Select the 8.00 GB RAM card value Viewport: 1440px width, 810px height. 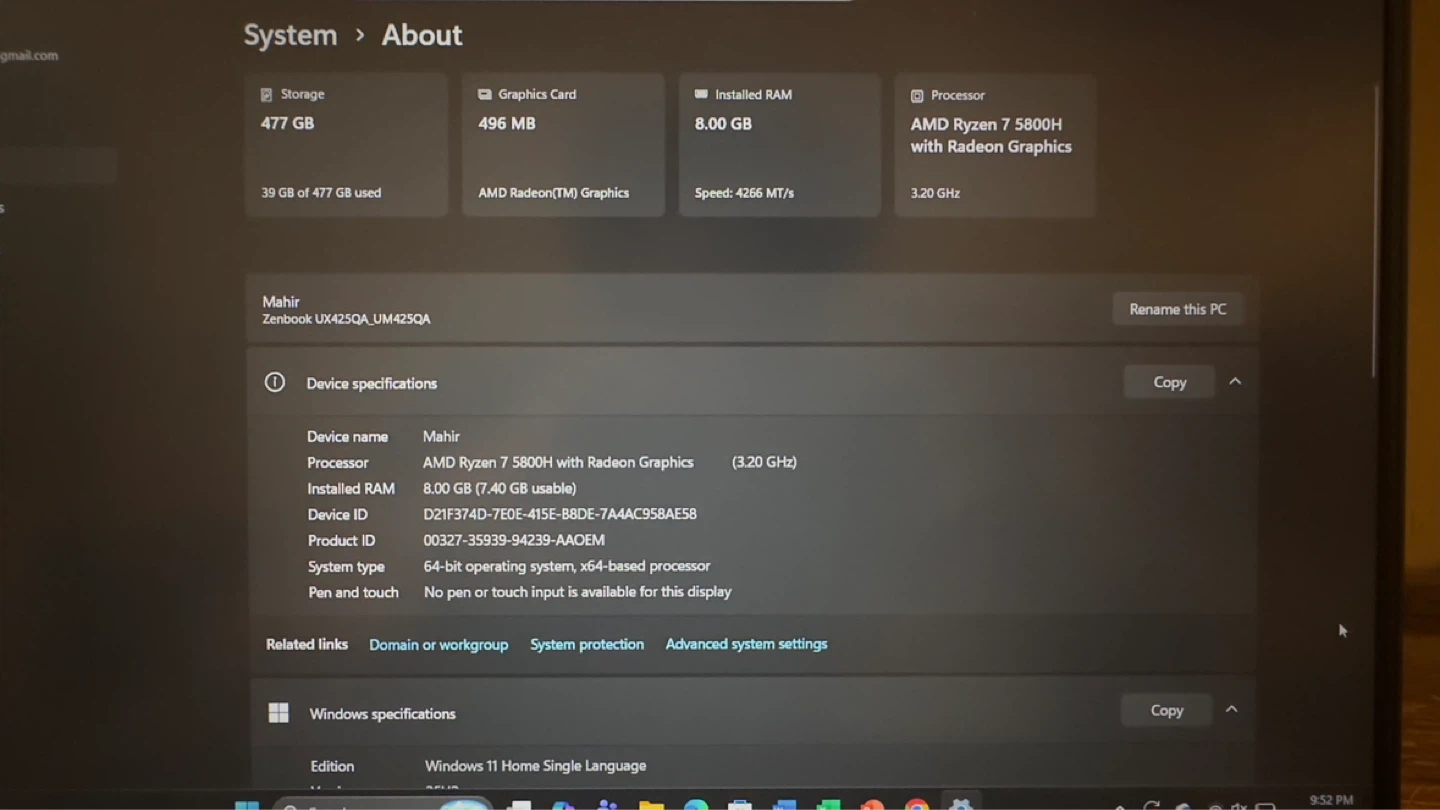723,123
